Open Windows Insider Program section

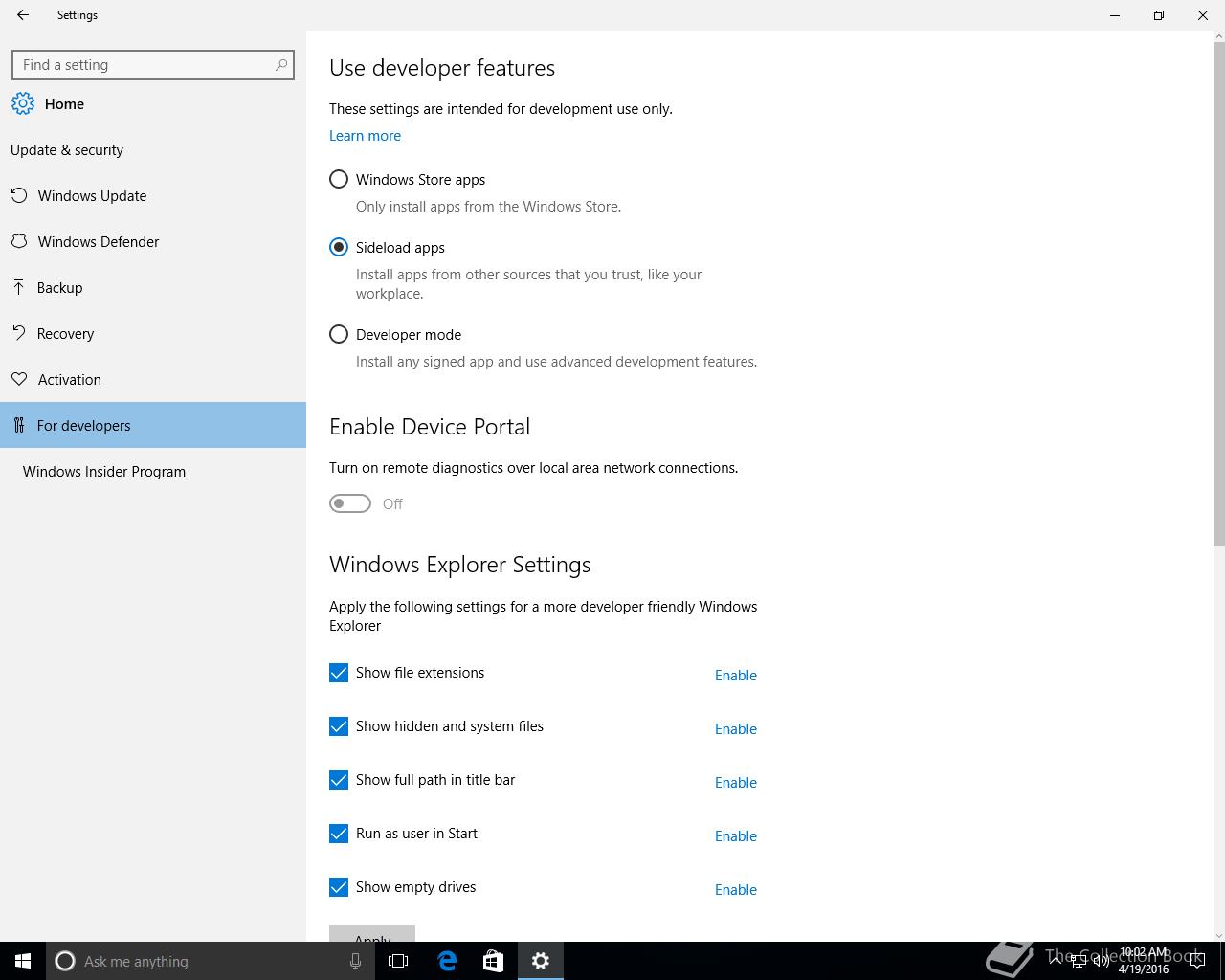point(153,471)
